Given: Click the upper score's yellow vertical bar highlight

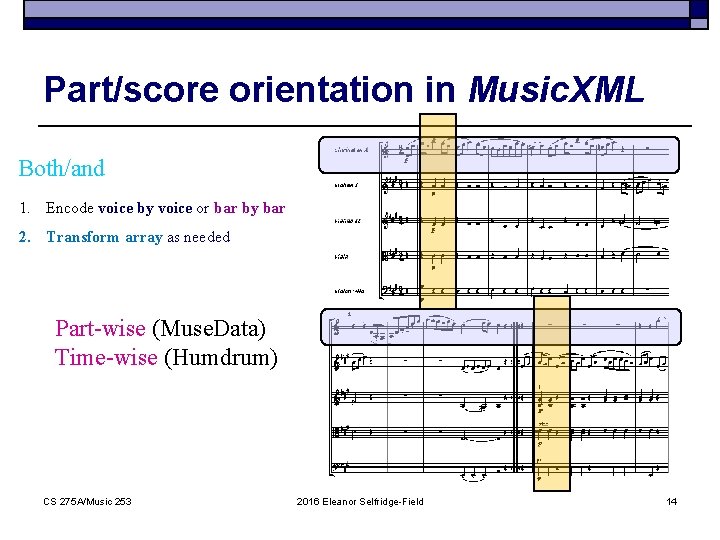Looking at the screenshot, I should (438, 211).
